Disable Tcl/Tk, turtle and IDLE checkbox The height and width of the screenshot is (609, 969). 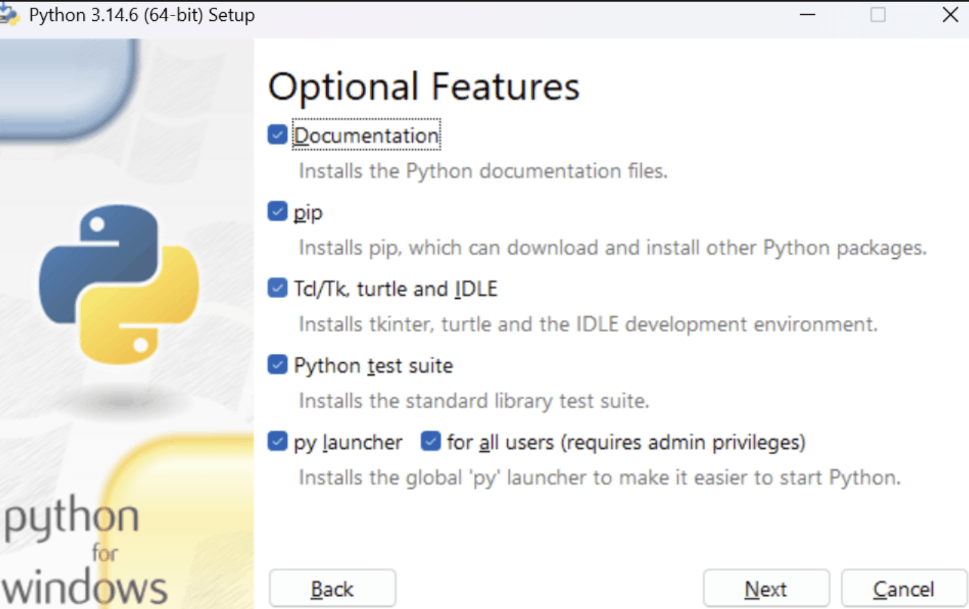click(277, 288)
